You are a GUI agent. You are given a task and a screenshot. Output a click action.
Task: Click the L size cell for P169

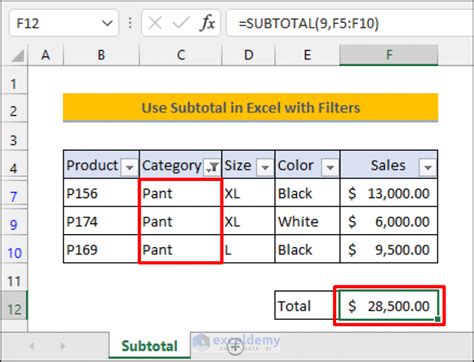click(x=248, y=249)
